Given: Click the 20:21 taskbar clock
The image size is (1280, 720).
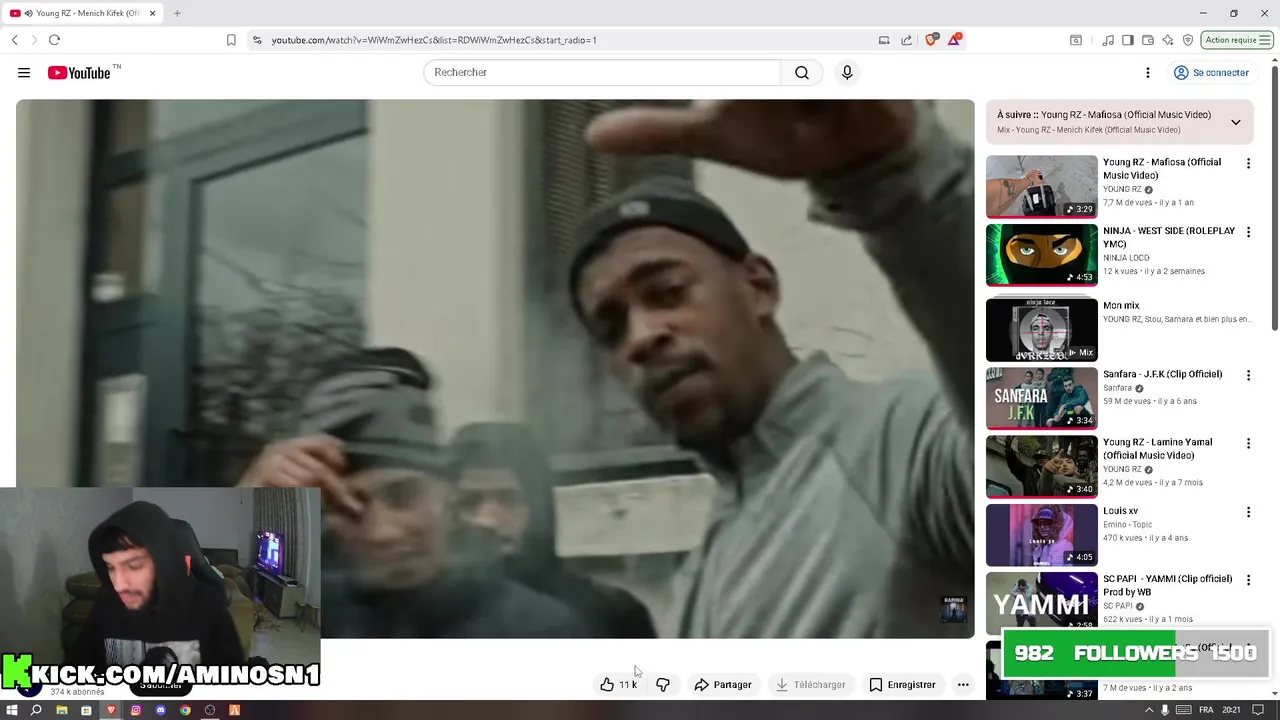Looking at the screenshot, I should 1231,710.
